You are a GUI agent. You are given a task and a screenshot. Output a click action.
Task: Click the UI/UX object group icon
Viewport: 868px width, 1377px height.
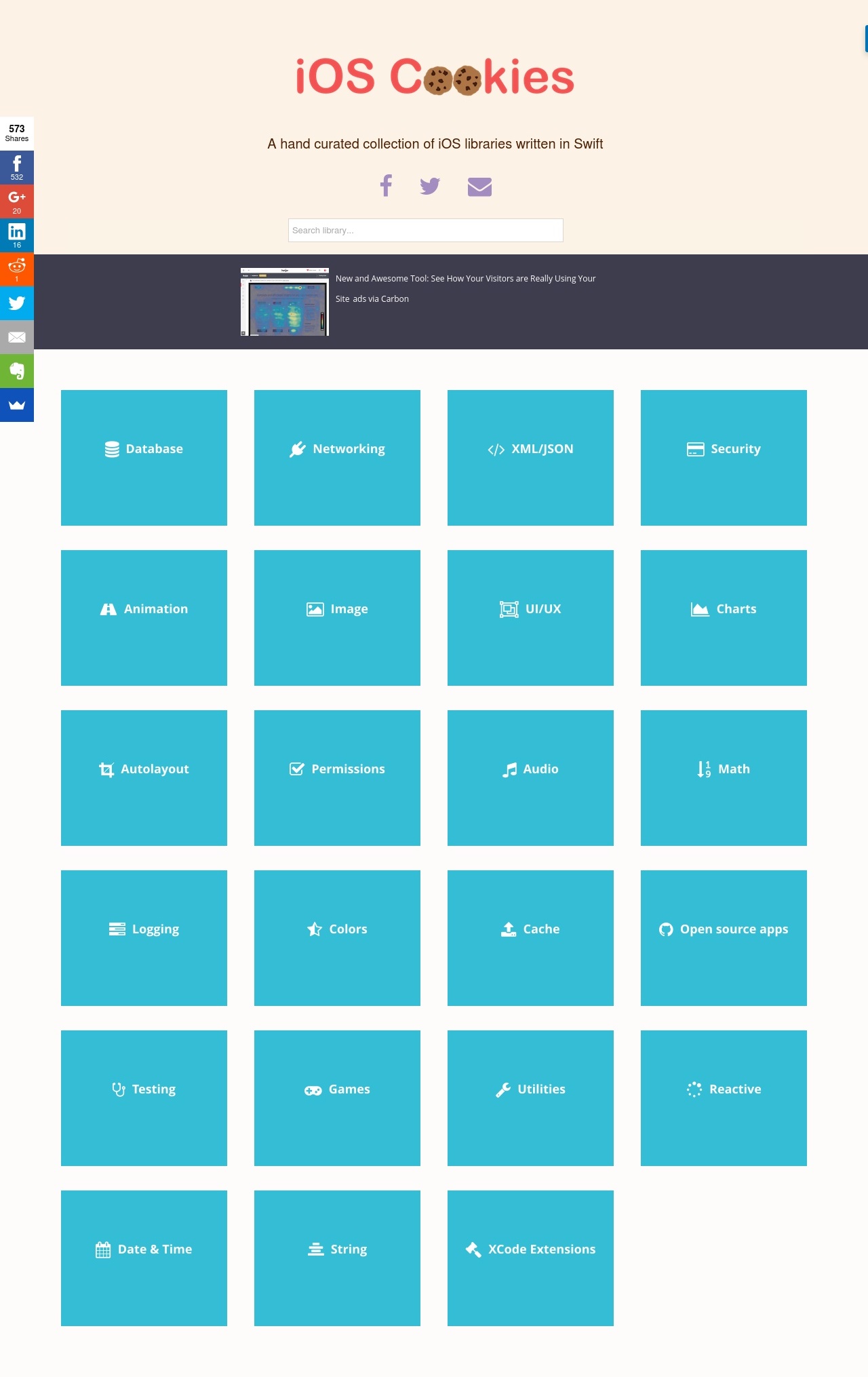click(x=509, y=609)
